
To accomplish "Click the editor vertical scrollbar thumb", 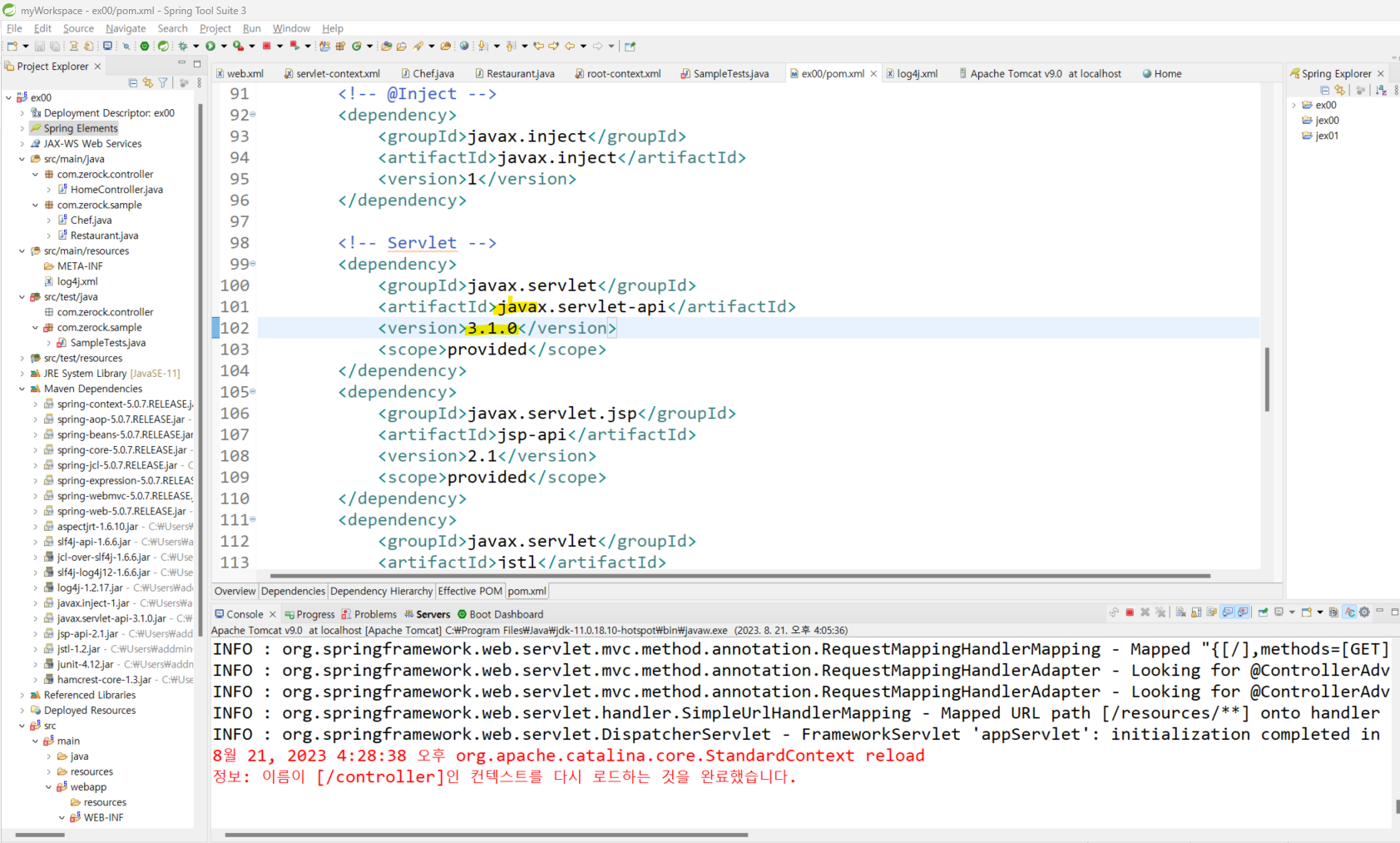I will pos(1267,379).
